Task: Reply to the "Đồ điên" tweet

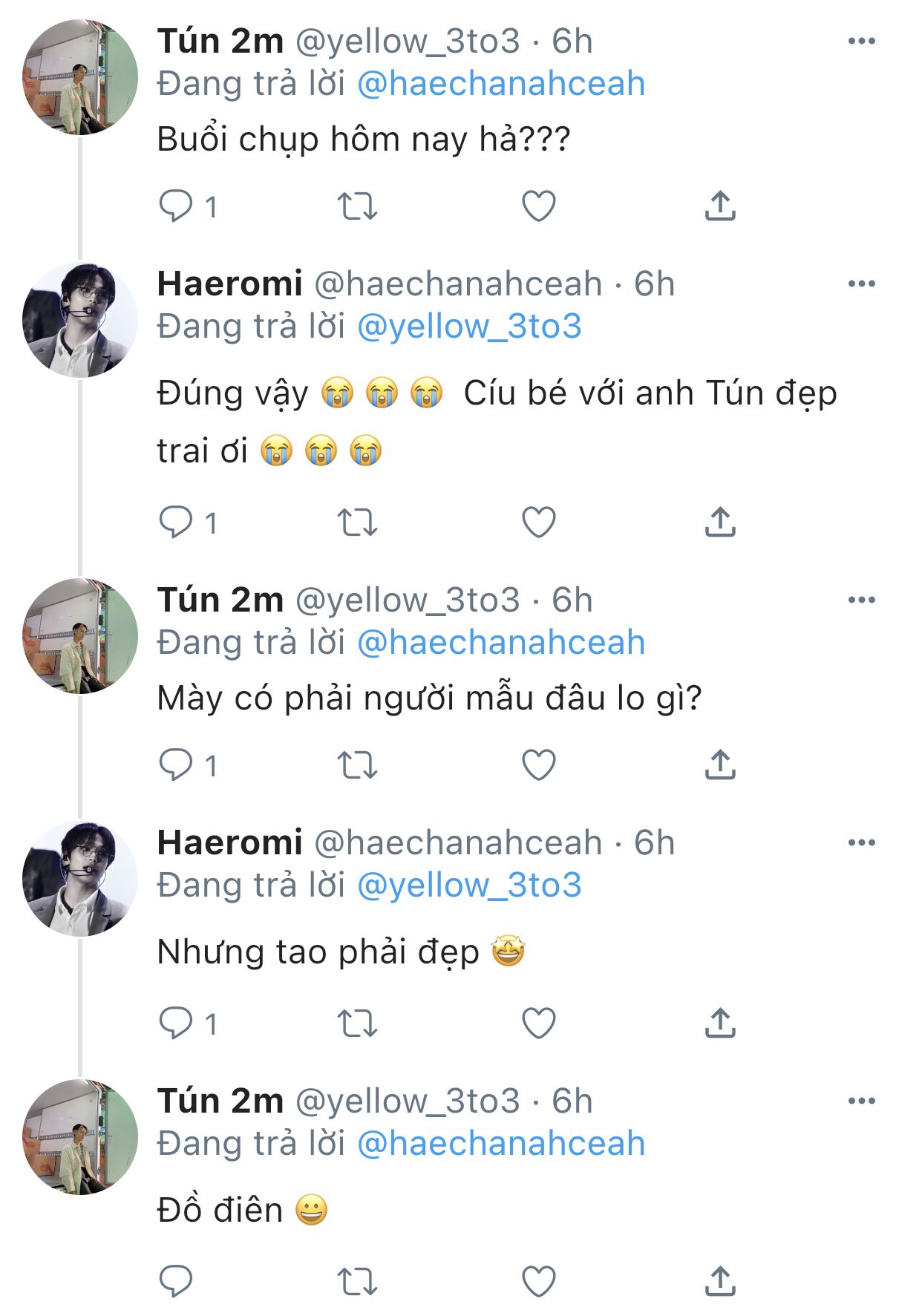Action: [176, 1280]
